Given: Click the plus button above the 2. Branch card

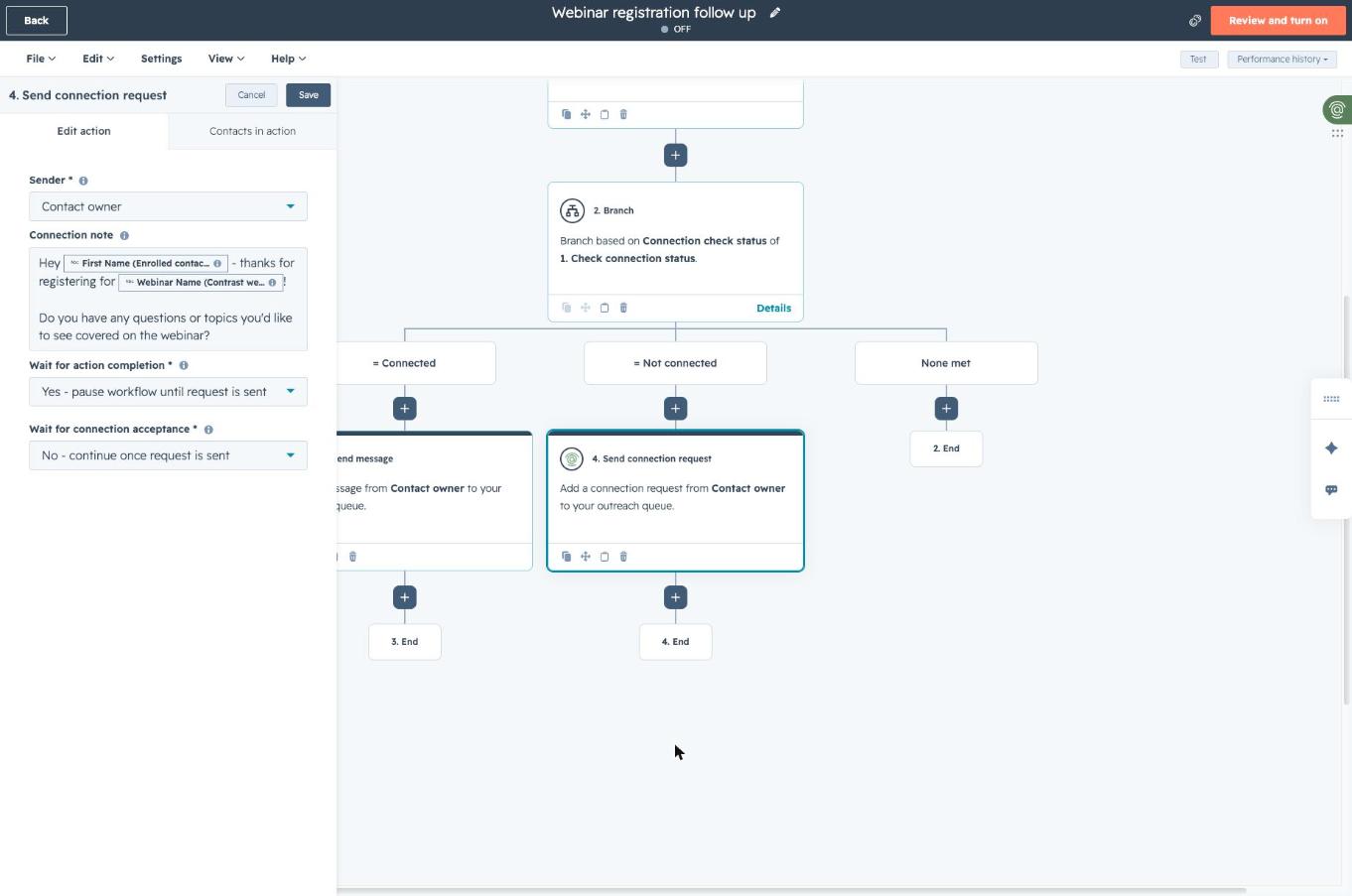Looking at the screenshot, I should 675,155.
